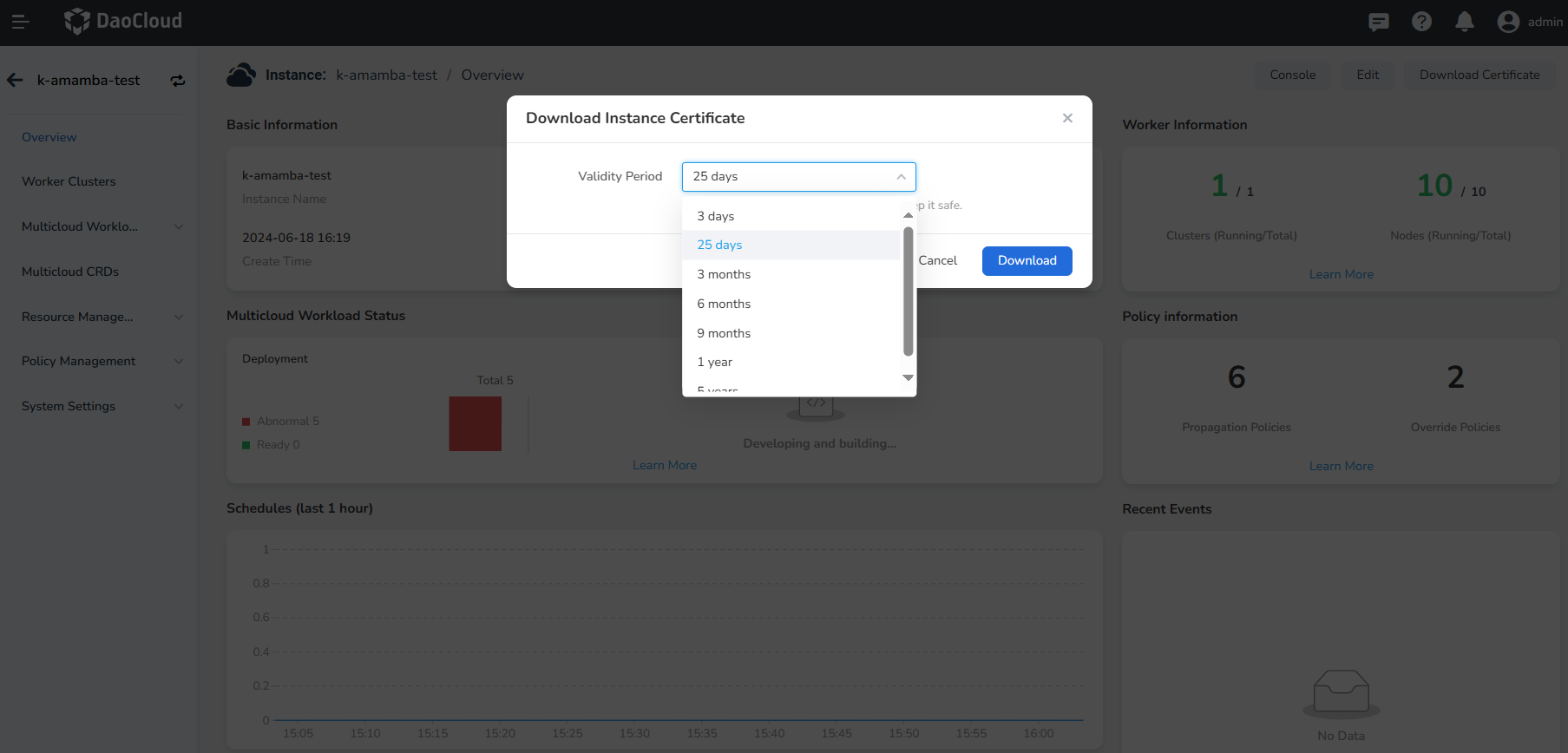Close the Download Instance Certificate dialog
1568x753 pixels.
1067,118
